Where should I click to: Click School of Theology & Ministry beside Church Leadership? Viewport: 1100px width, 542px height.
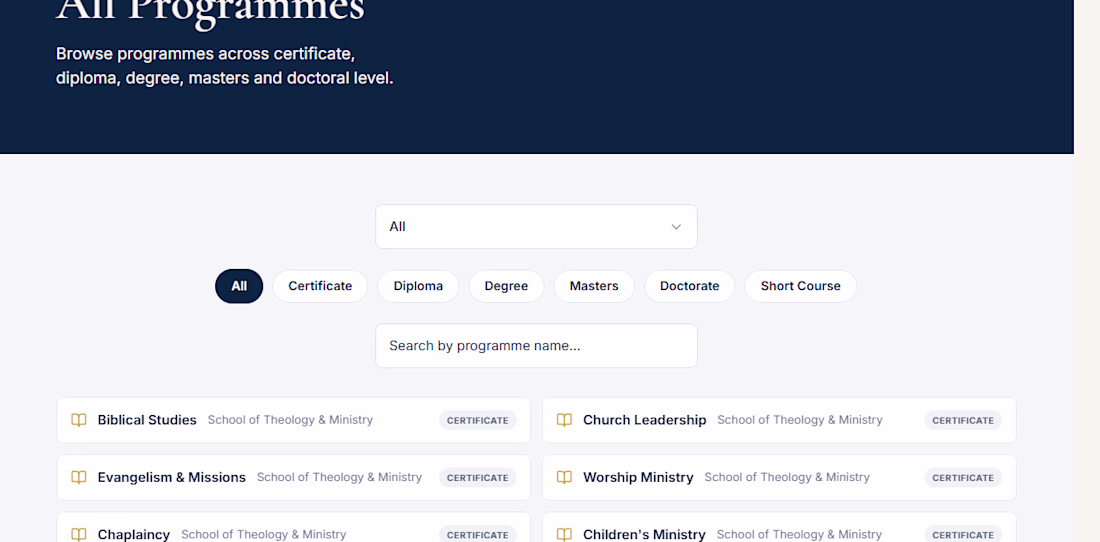point(800,420)
